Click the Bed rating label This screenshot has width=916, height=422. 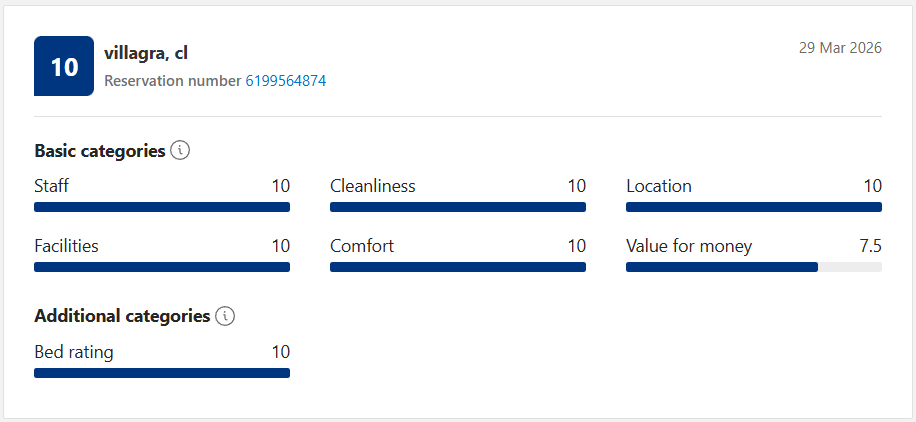74,352
